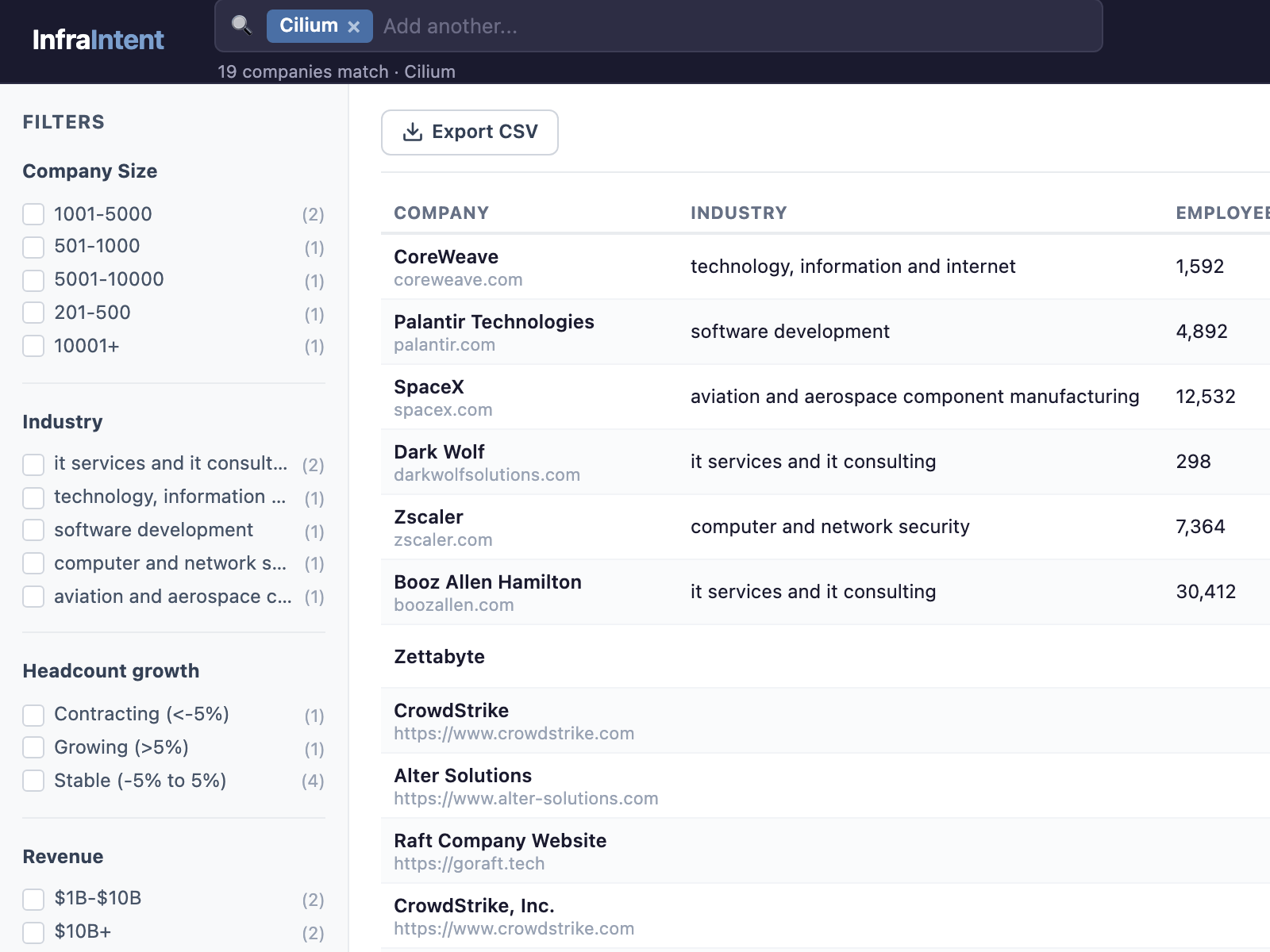Image resolution: width=1270 pixels, height=952 pixels.
Task: Check the software development industry filter
Action: (33, 531)
